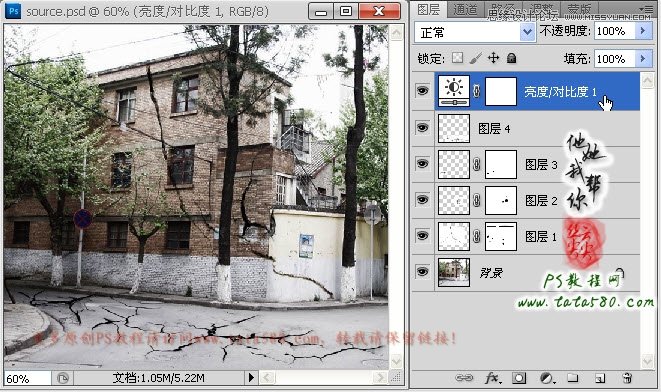Click the 图层 4 layer thumbnail
This screenshot has width=661, height=392.
pyautogui.click(x=454, y=128)
